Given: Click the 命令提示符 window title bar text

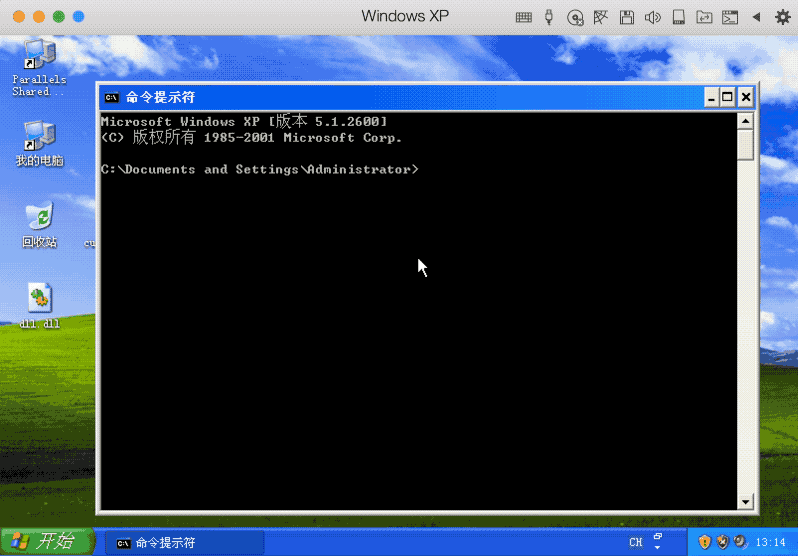Looking at the screenshot, I should click(x=160, y=97).
